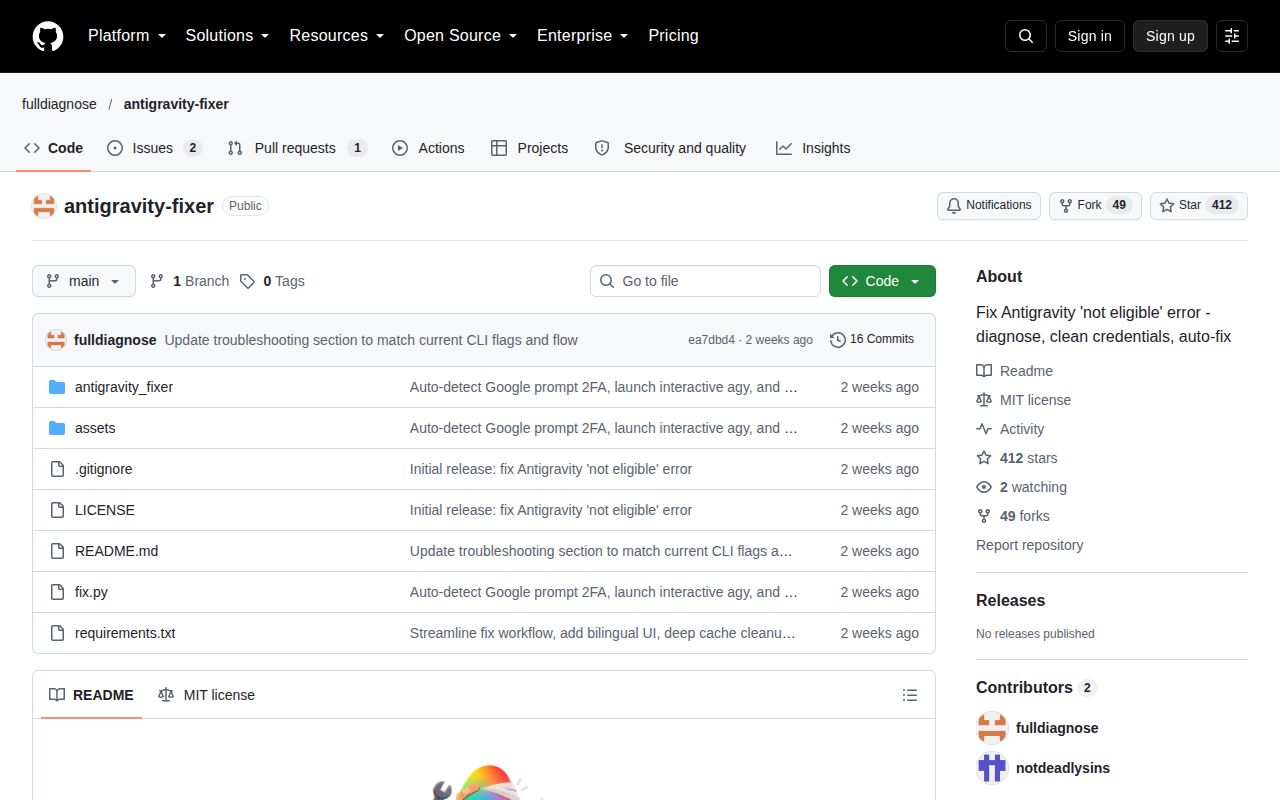Screen dimensions: 1280x800
Task: Click the assets folder icon
Action: tap(57, 428)
